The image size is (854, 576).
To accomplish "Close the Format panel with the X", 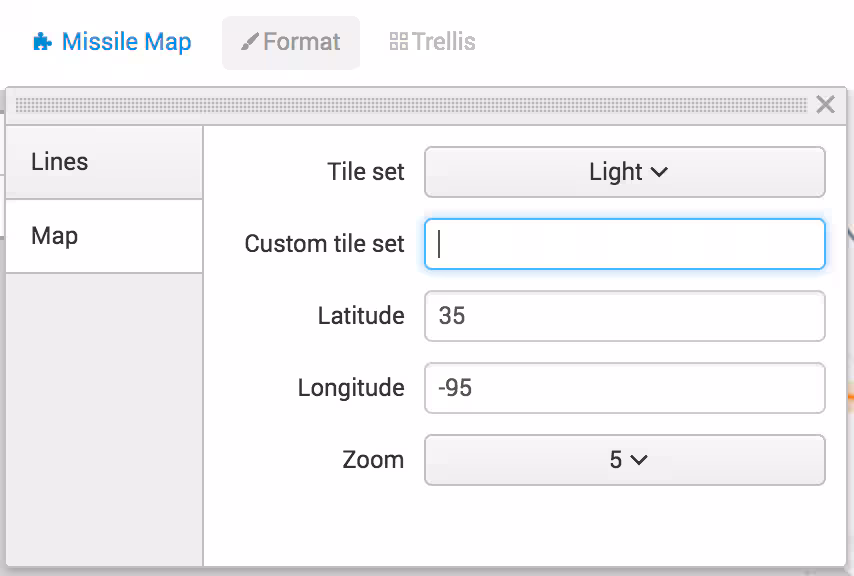I will [x=825, y=104].
